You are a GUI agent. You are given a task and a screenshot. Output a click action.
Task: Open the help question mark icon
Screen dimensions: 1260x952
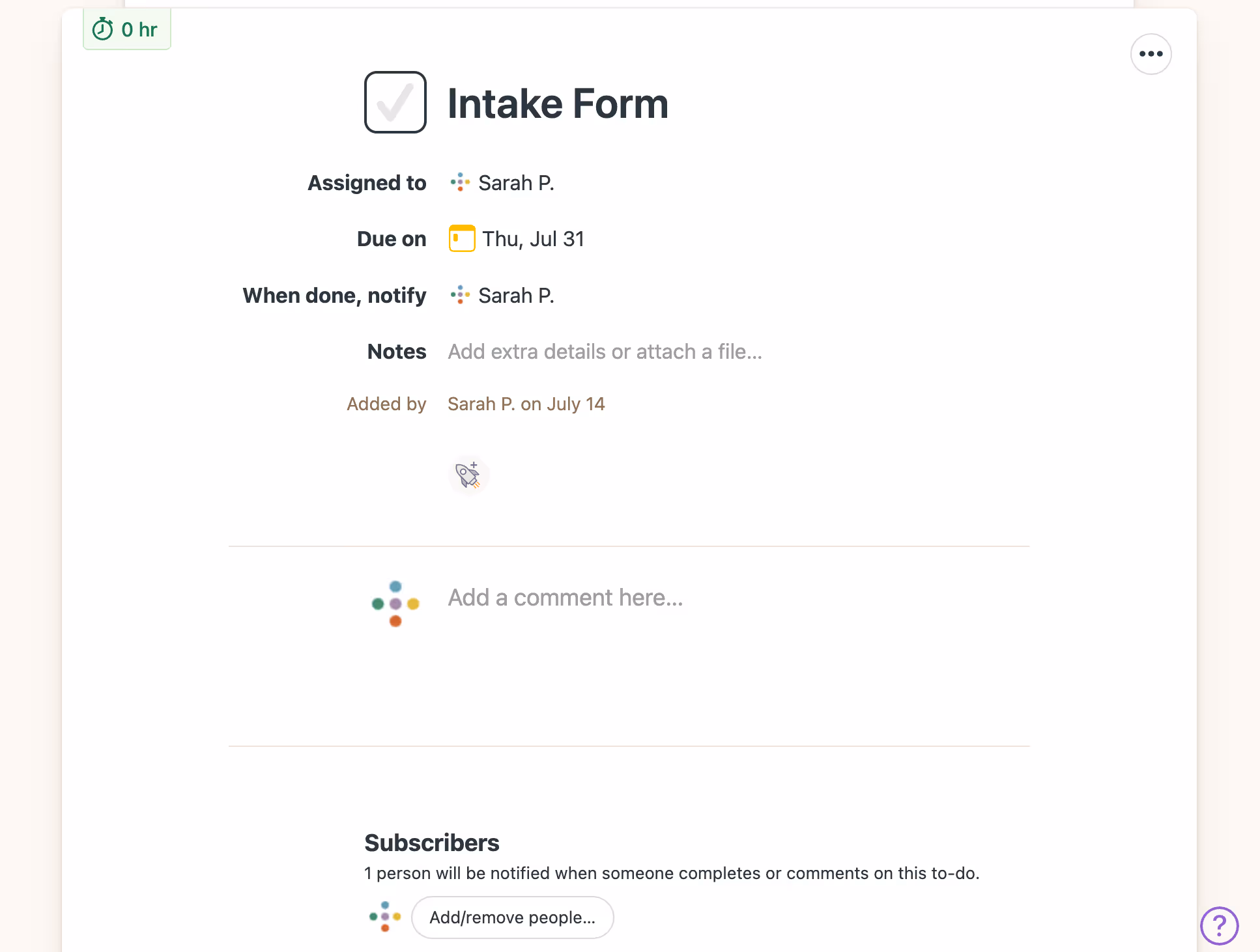pyautogui.click(x=1218, y=925)
